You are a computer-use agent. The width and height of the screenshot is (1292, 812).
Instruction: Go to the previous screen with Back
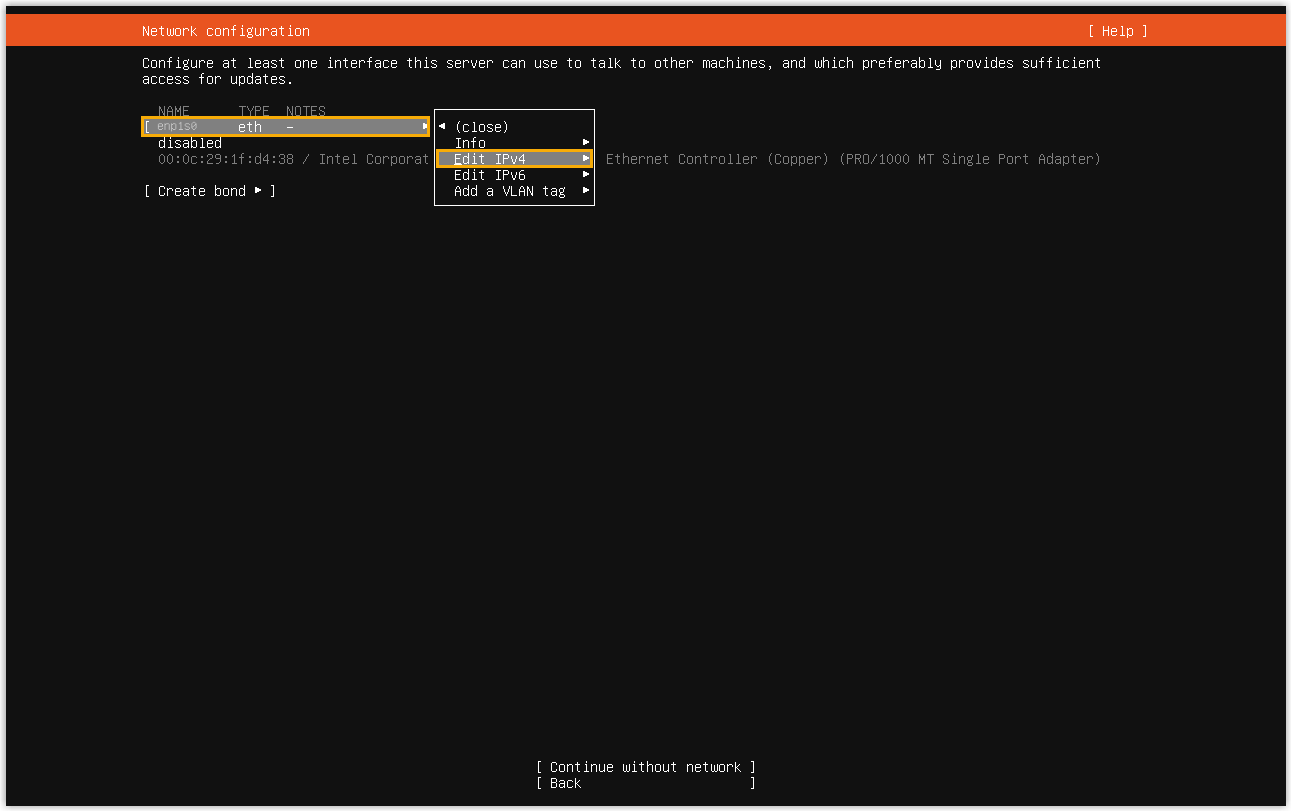click(566, 783)
